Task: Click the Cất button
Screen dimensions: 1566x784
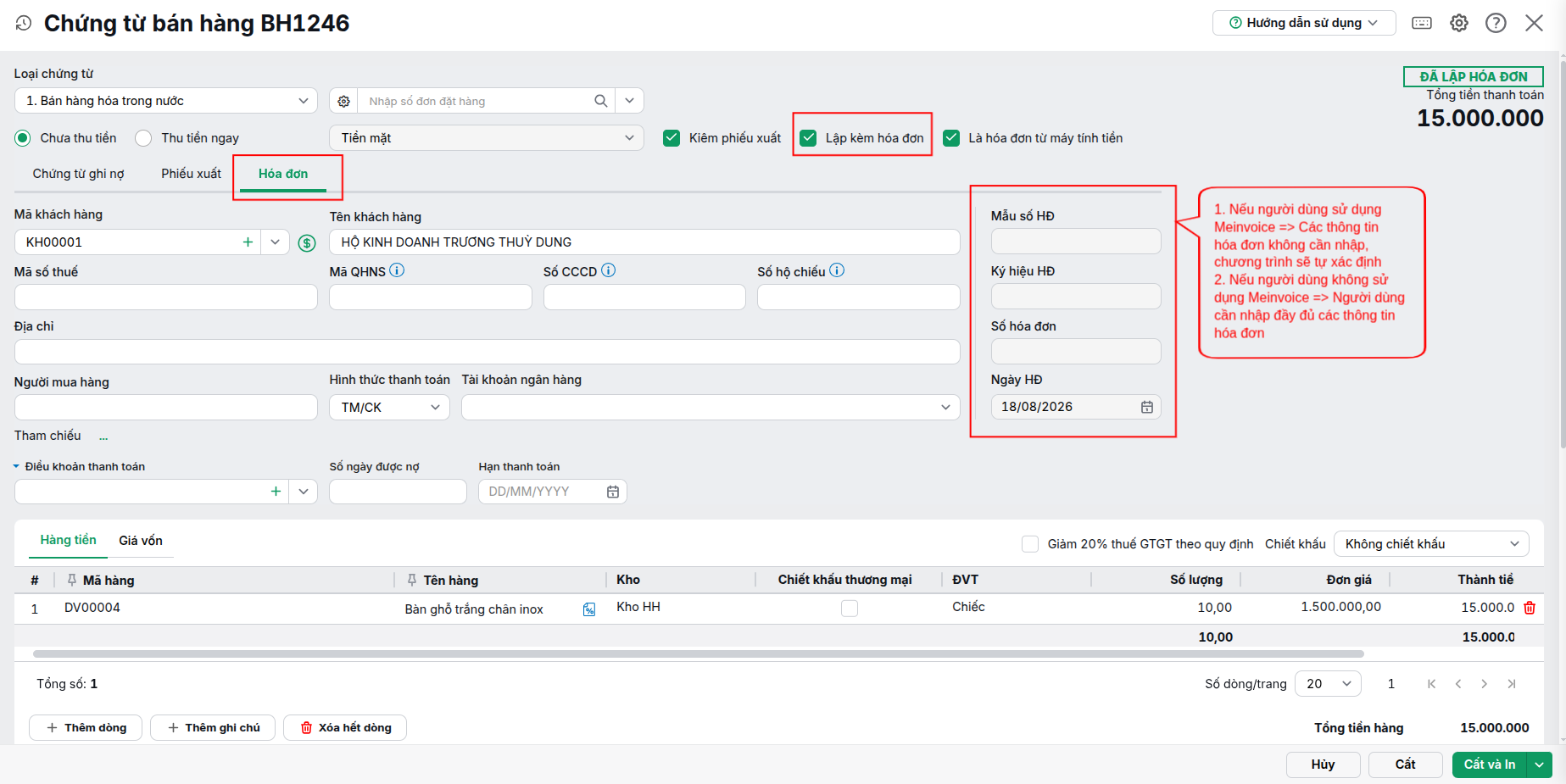Action: (1406, 765)
